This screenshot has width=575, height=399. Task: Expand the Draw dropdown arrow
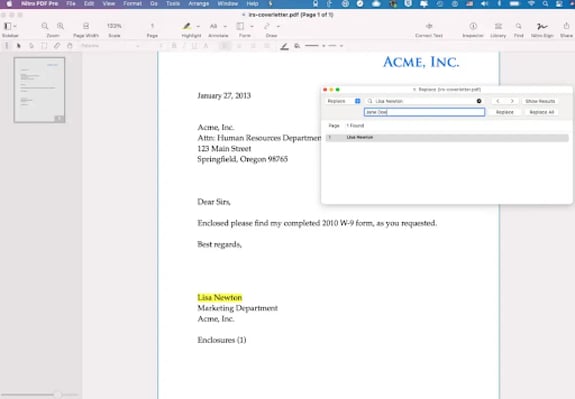[x=278, y=26]
